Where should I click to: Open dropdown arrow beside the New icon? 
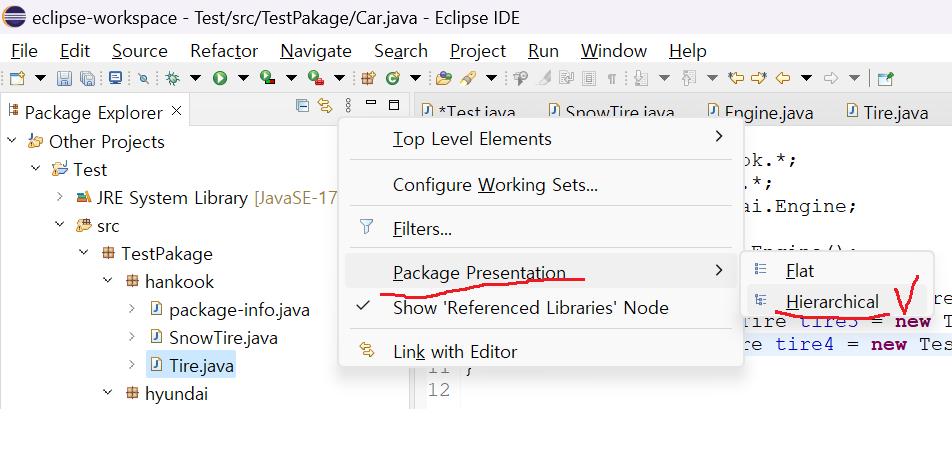(41, 78)
